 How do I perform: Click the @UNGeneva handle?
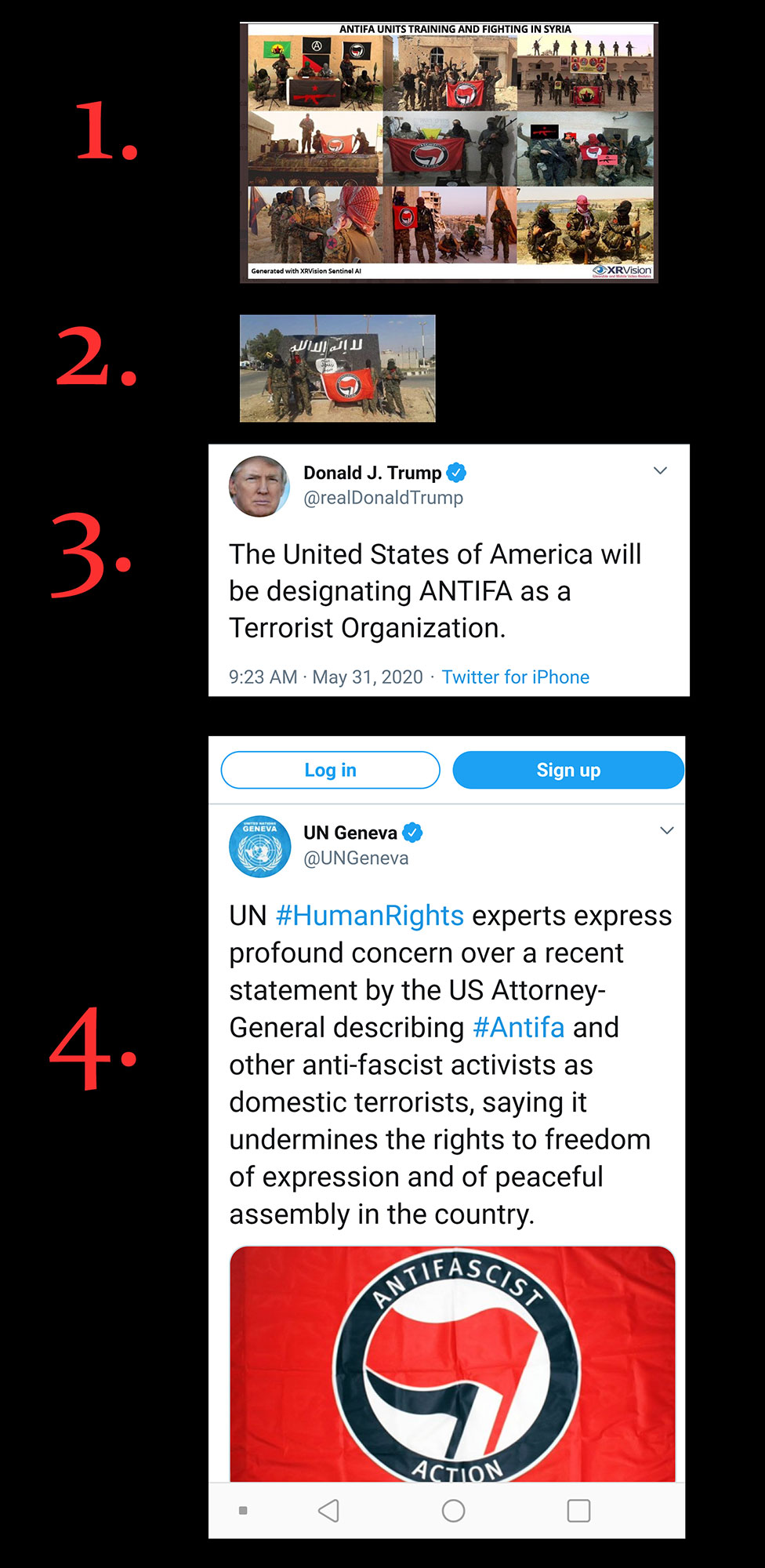click(356, 858)
